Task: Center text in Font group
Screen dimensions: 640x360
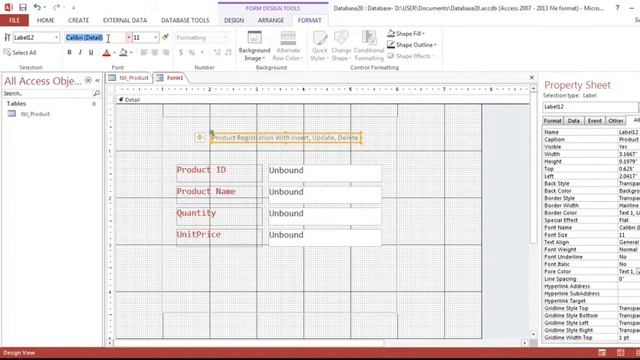Action: click(155, 52)
